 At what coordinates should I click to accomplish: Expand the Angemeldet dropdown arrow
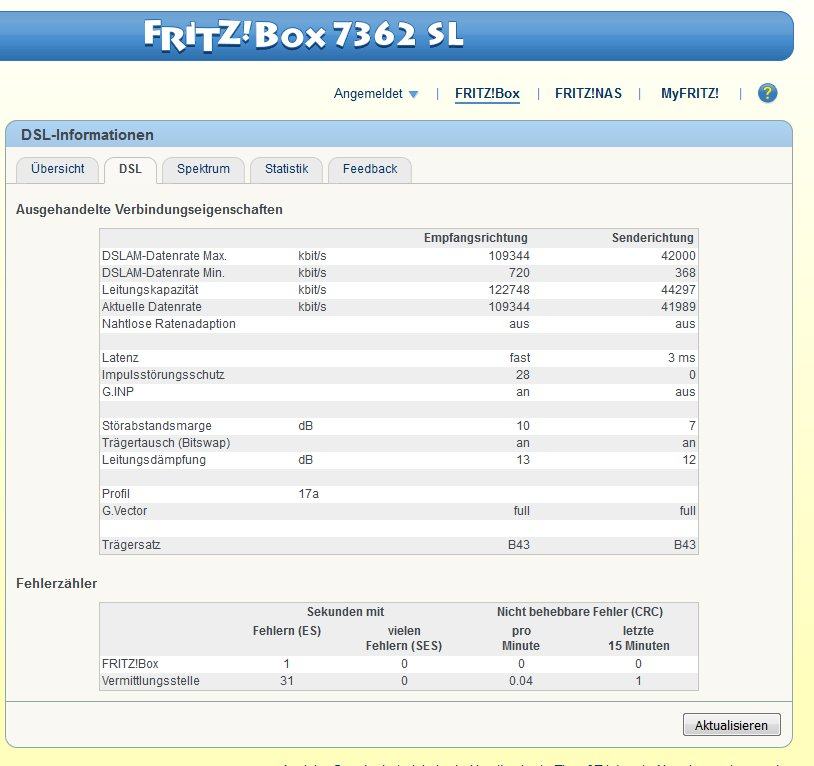[413, 94]
